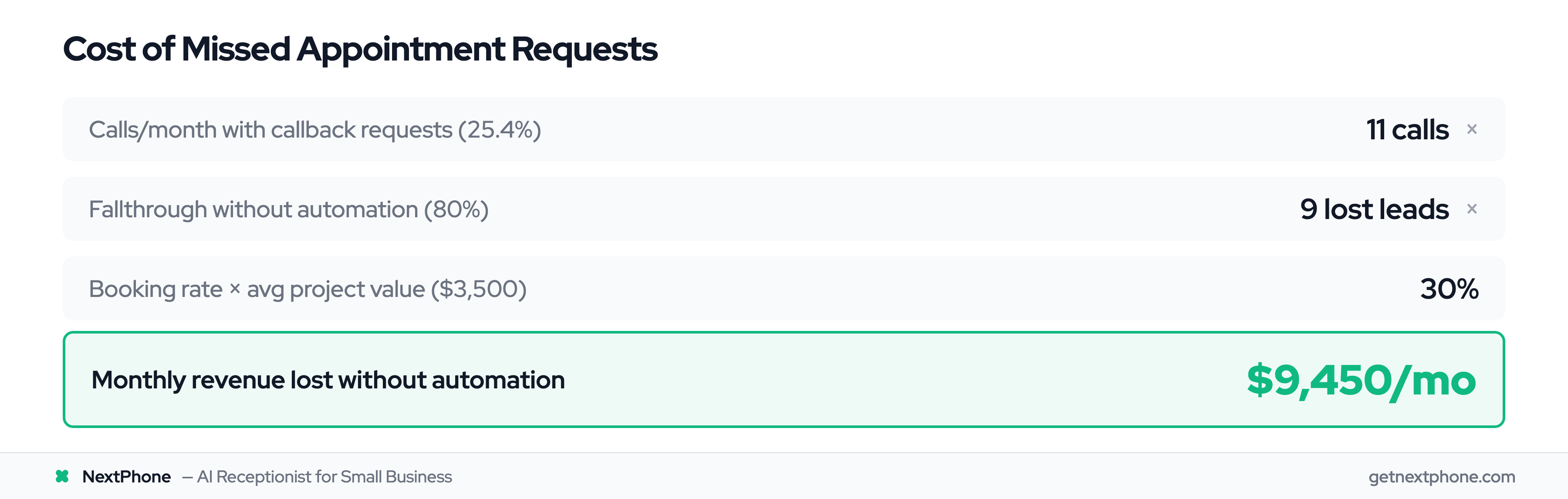This screenshot has height=499, width=1568.
Task: Click the (80%) percentage in second row
Action: tap(456, 209)
